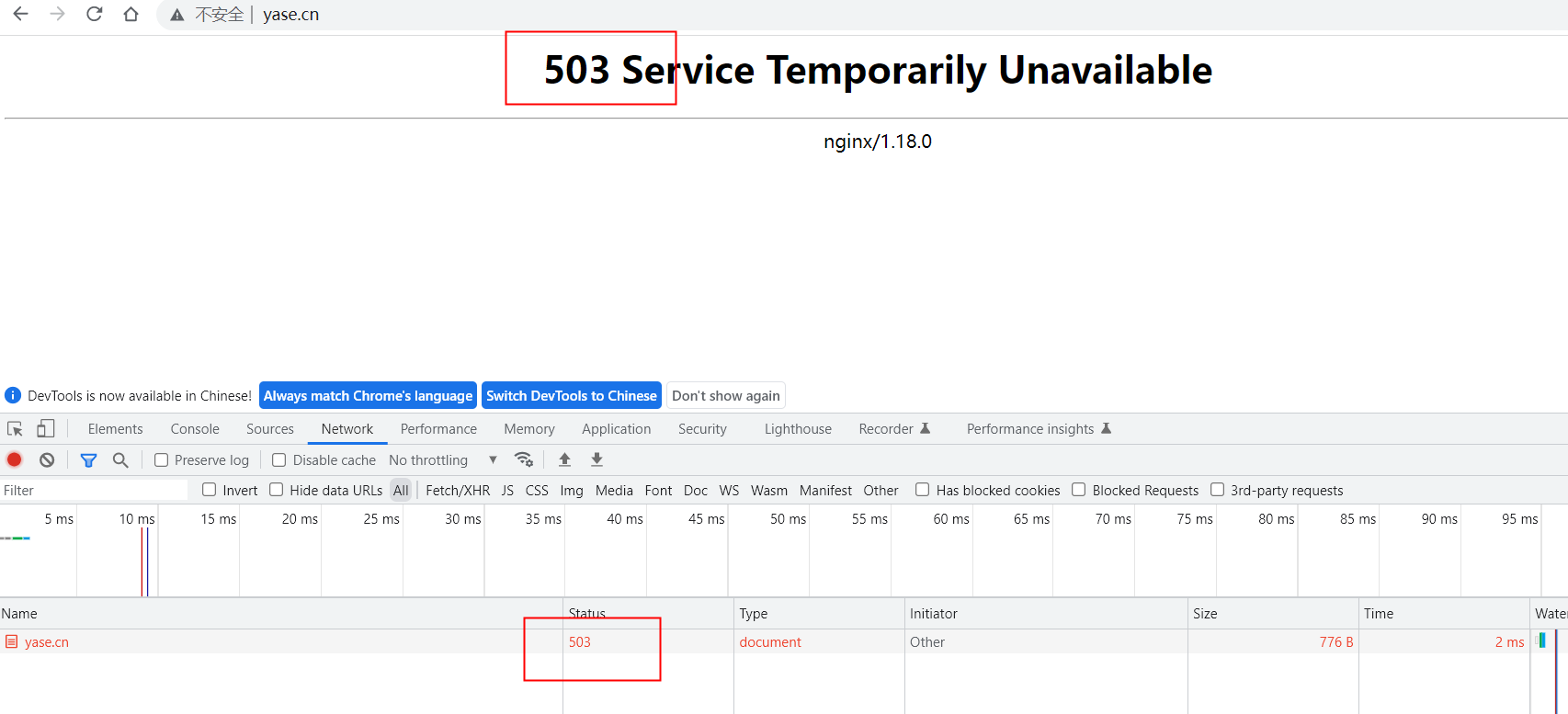Screen dimensions: 1568x714
Task: Click the not-secure warning icon
Action: [177, 15]
